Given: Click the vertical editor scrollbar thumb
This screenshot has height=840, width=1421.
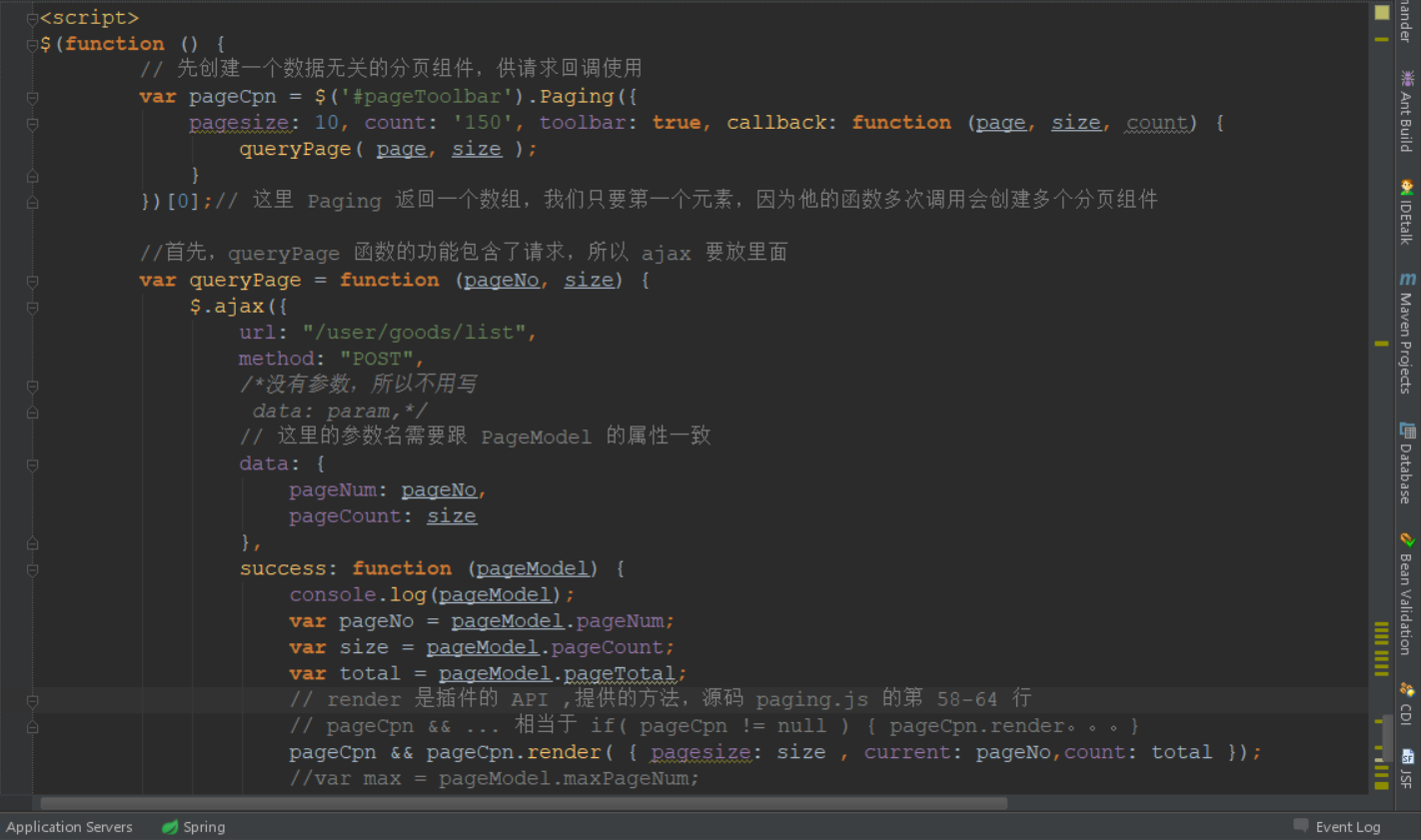Looking at the screenshot, I should coord(1388,737).
